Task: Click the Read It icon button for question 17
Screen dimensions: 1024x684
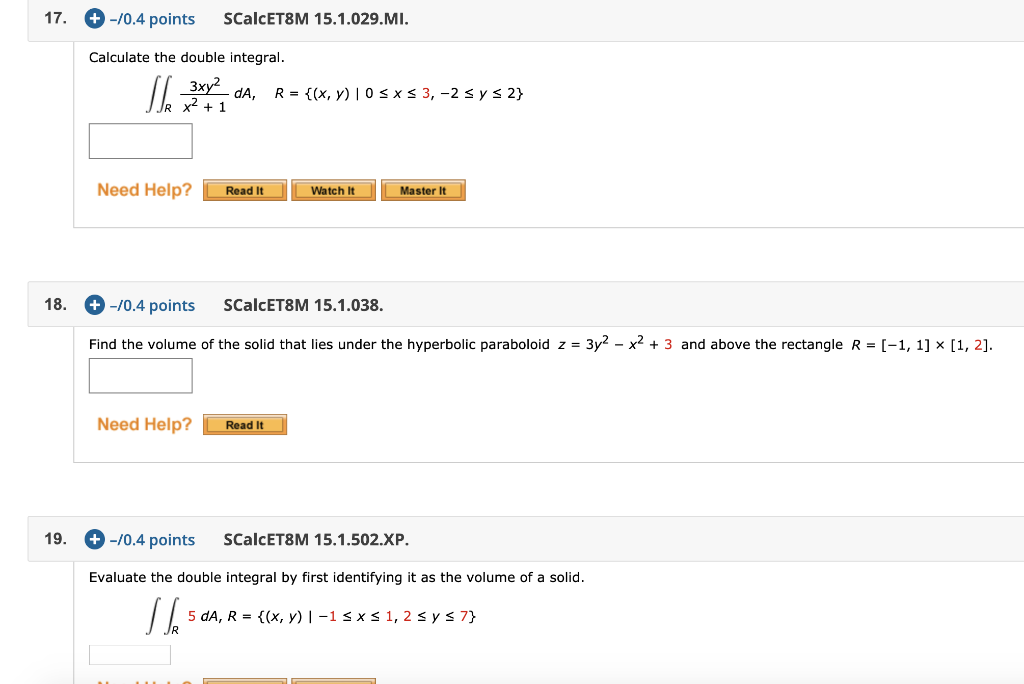Action: (x=244, y=190)
